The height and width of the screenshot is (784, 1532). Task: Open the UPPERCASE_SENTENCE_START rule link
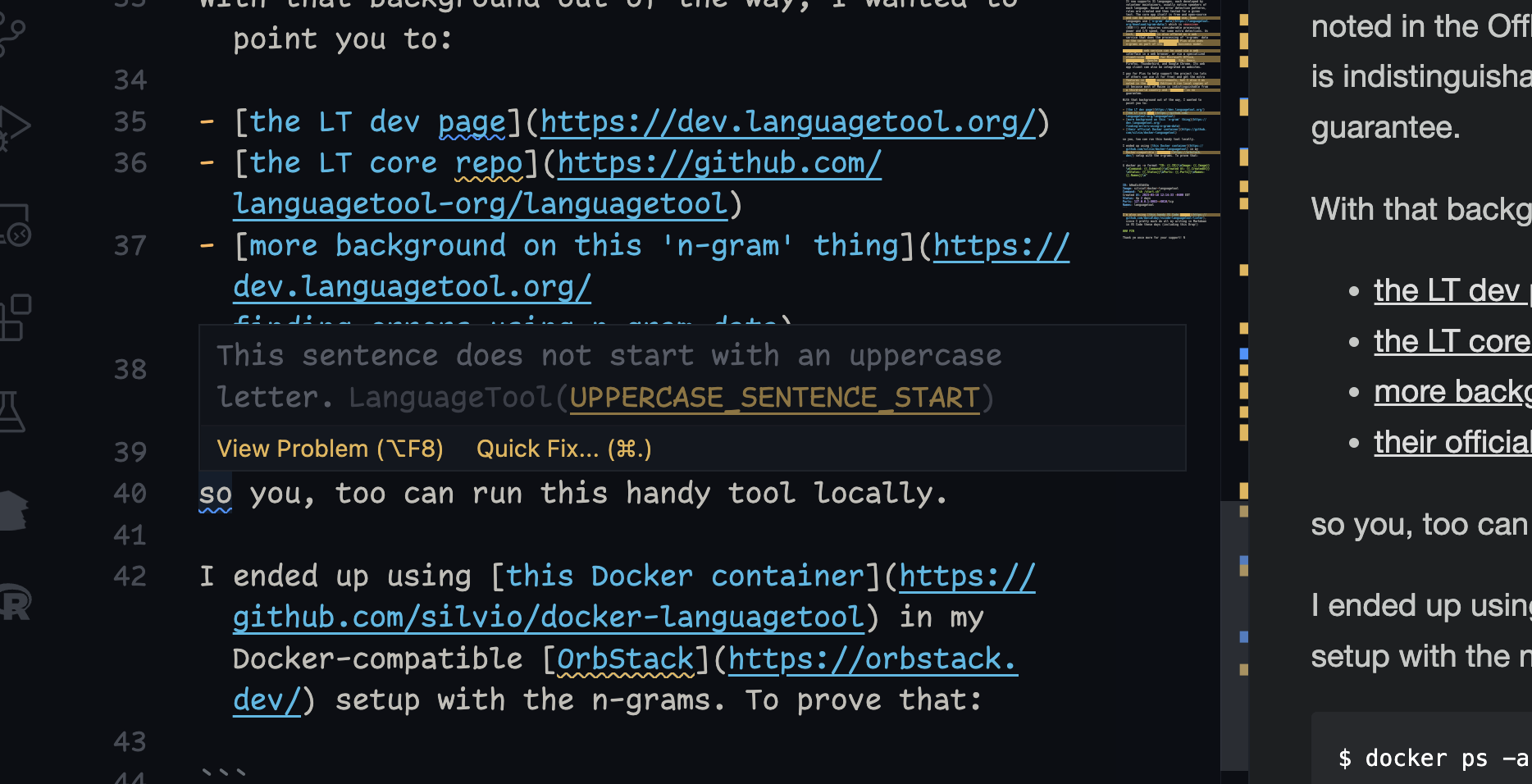[774, 398]
